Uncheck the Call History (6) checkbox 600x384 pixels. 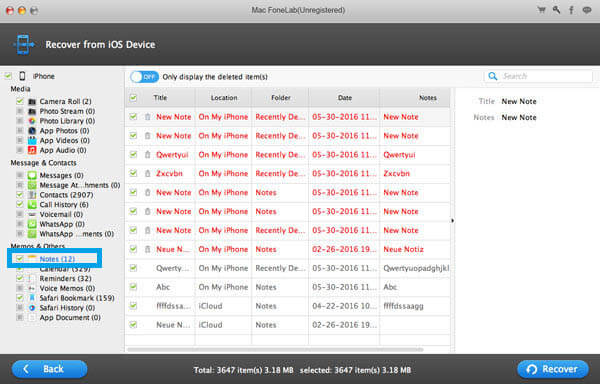tap(20, 205)
